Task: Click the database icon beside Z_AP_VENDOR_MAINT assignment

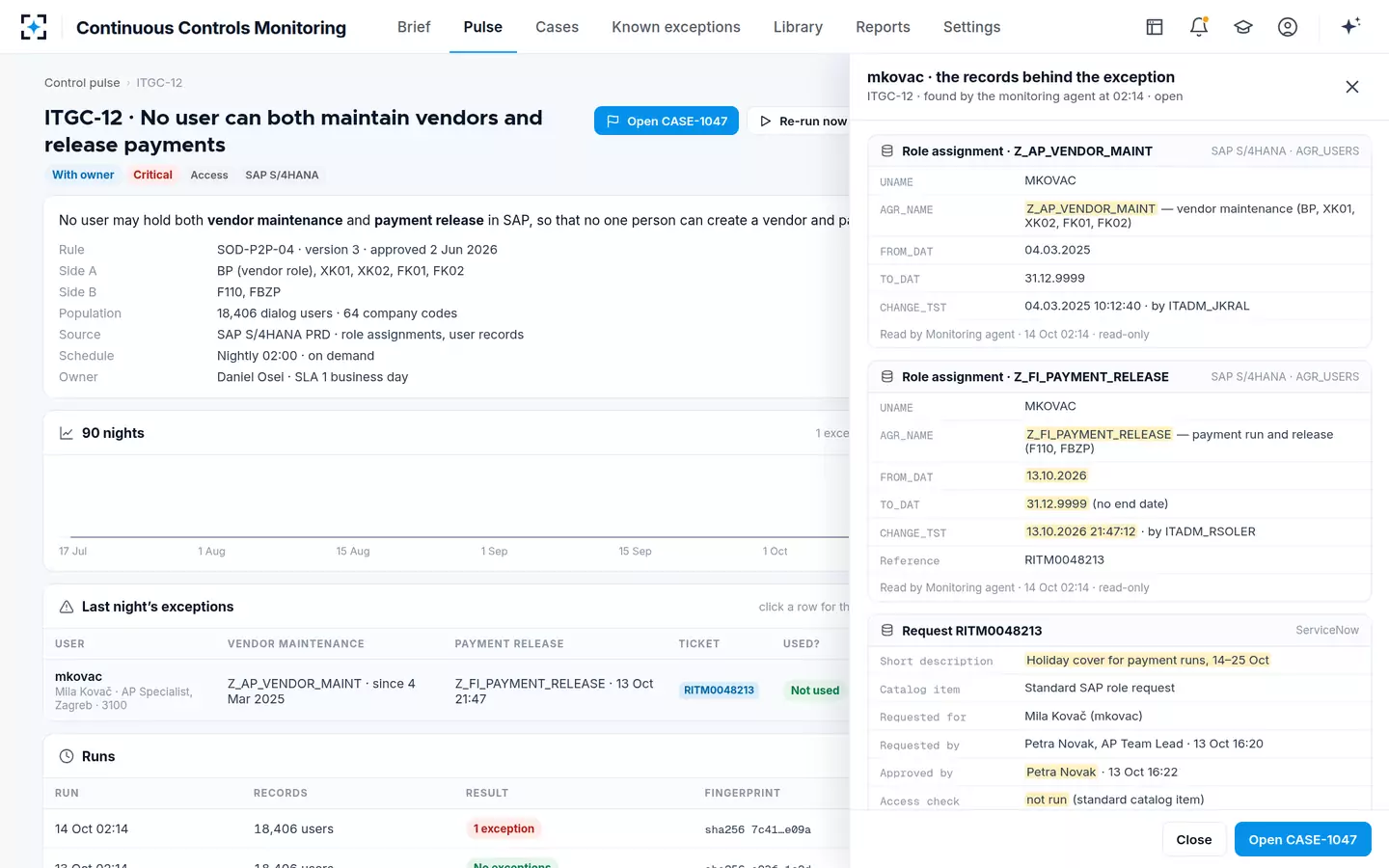Action: pos(887,151)
